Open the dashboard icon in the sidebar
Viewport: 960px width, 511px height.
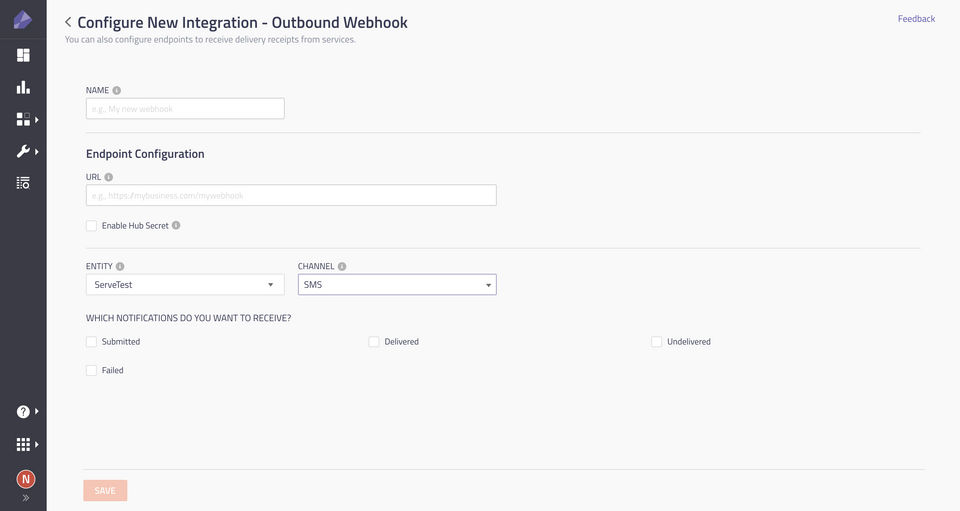23,55
